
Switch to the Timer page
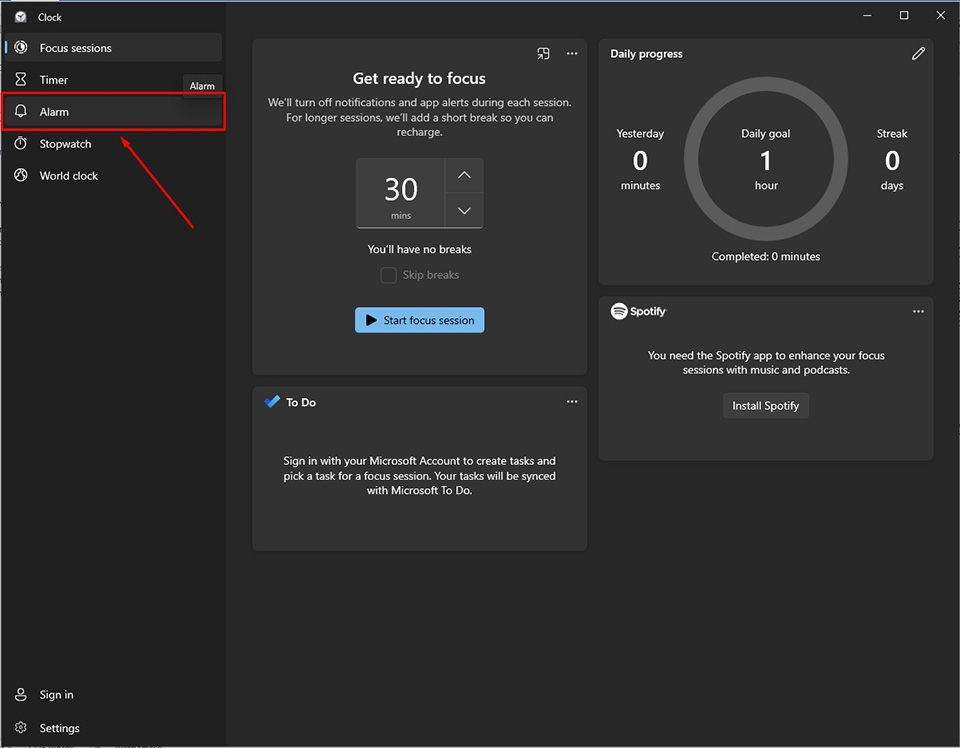114,80
